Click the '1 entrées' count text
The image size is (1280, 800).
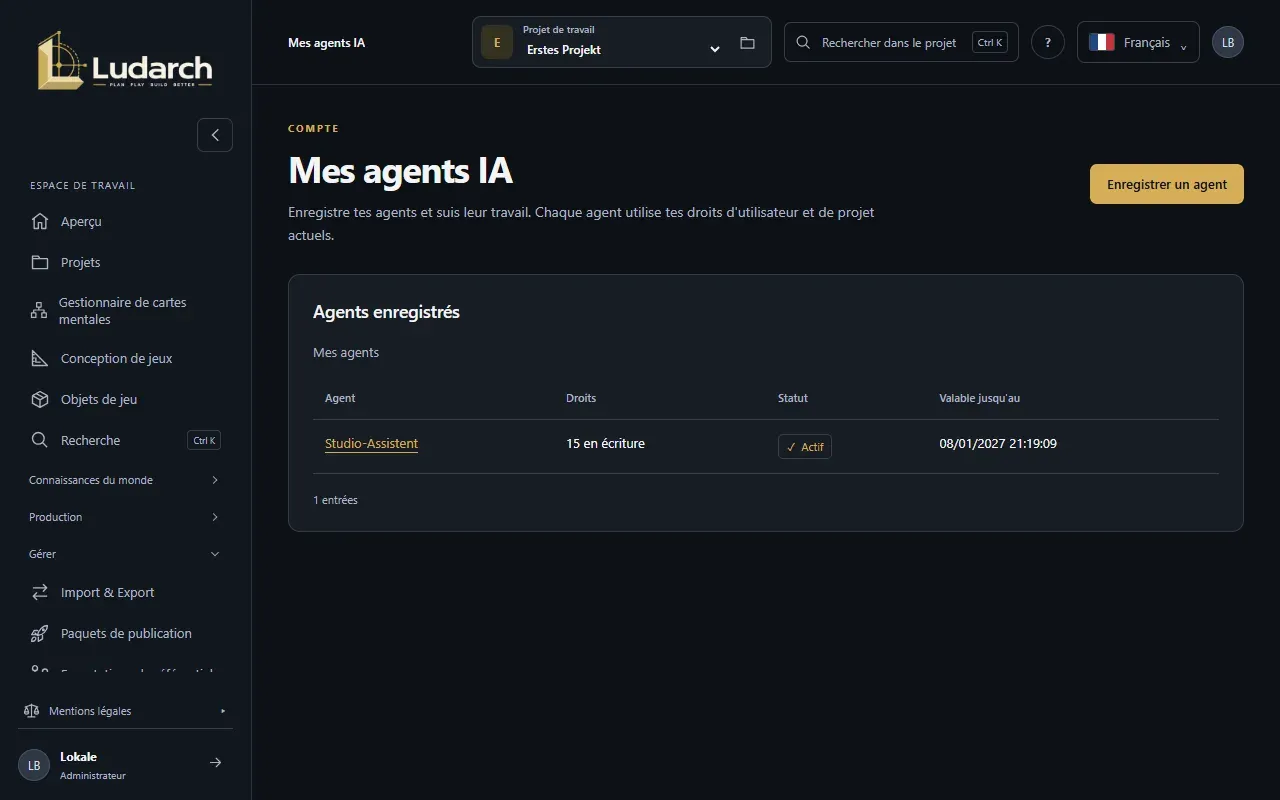[335, 500]
